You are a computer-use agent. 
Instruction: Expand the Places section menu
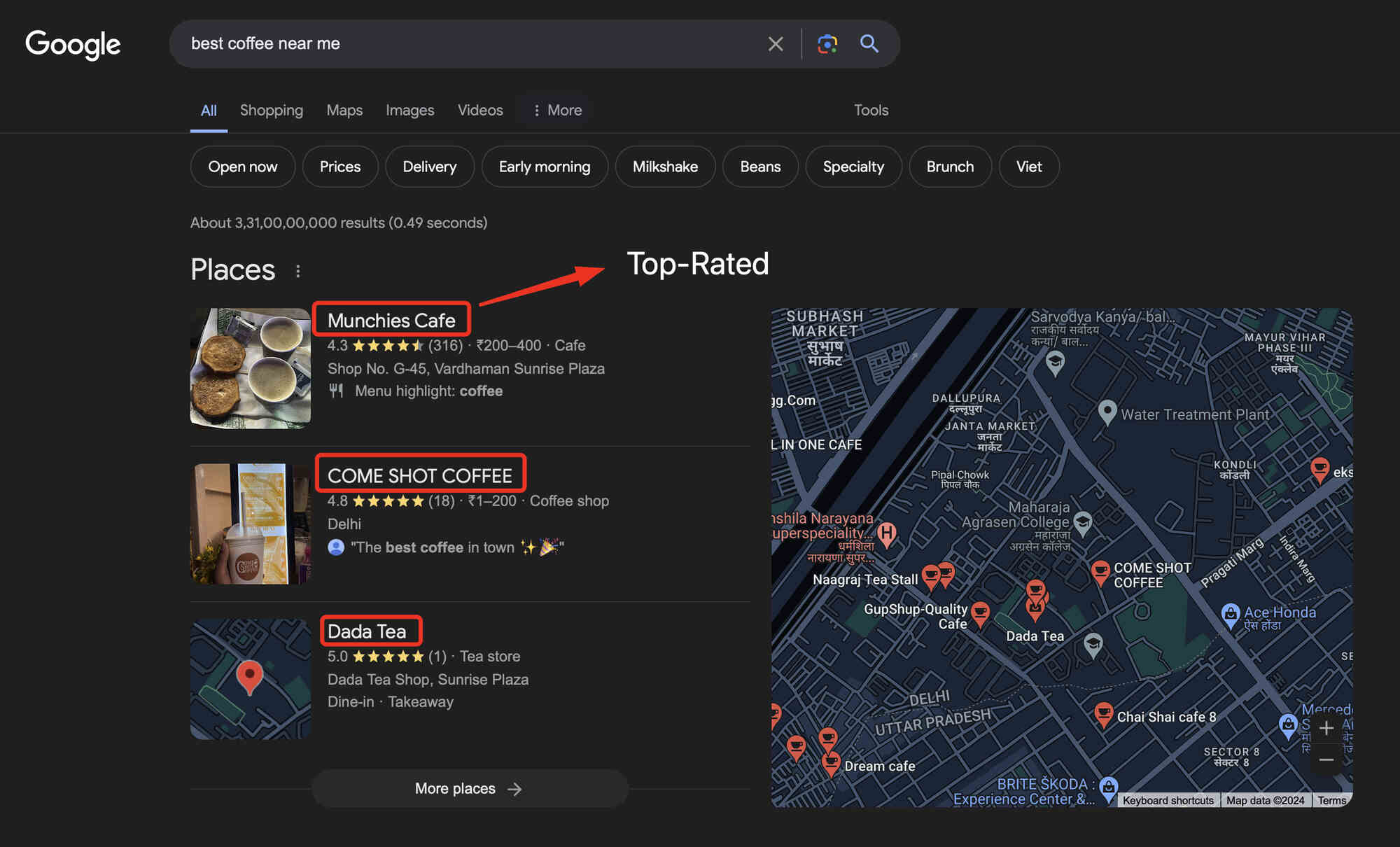tap(298, 269)
